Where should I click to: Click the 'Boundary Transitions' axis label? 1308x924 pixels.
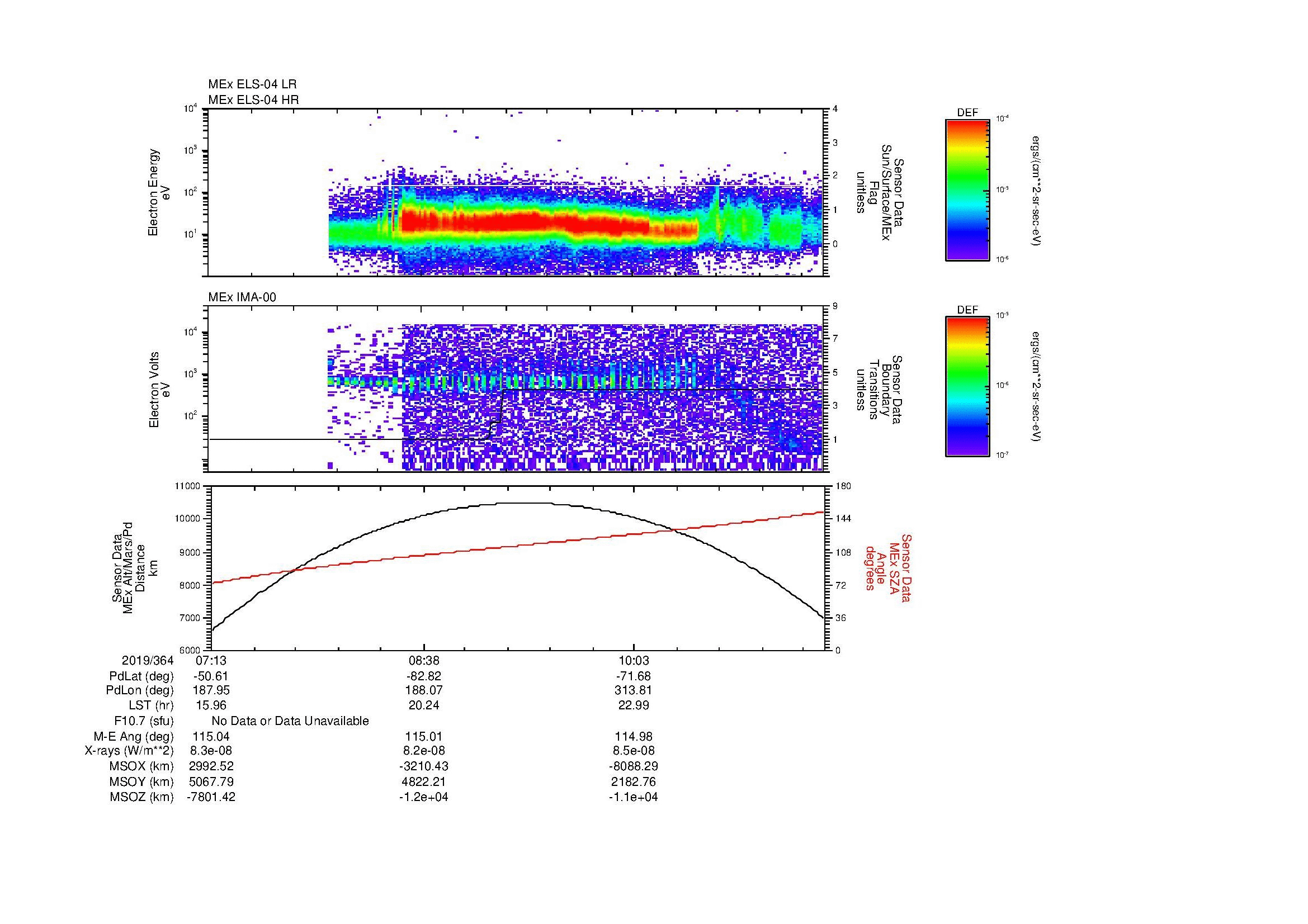coord(879,390)
